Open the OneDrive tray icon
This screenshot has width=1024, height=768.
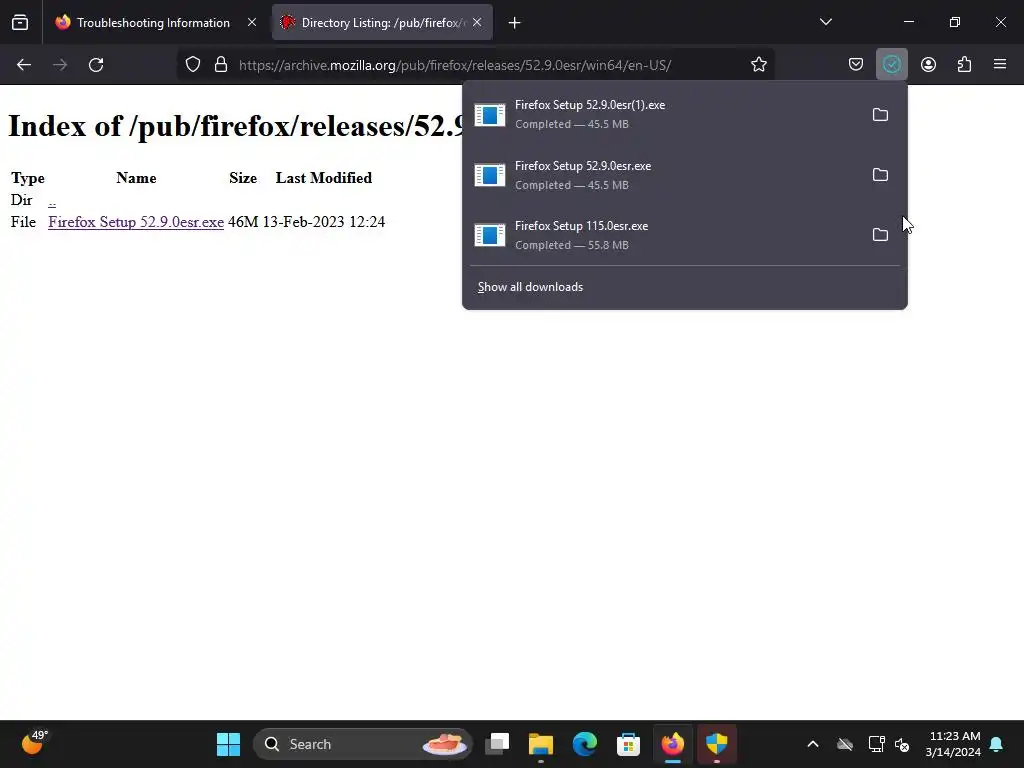point(845,744)
